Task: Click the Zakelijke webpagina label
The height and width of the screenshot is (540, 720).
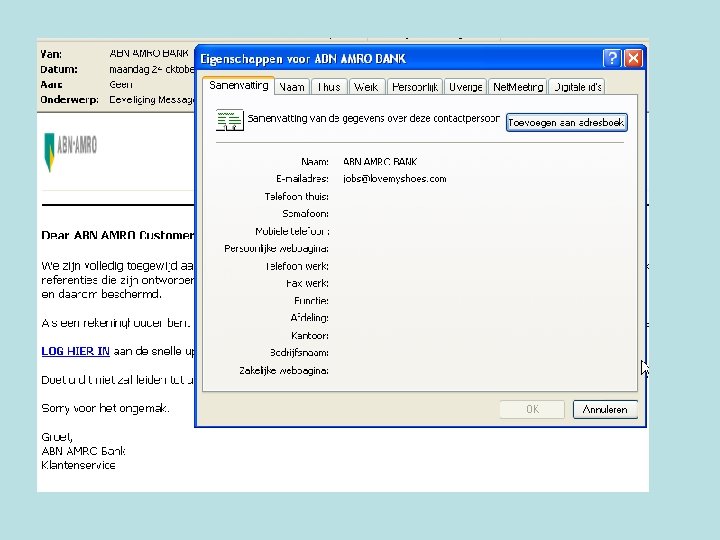Action: [284, 371]
